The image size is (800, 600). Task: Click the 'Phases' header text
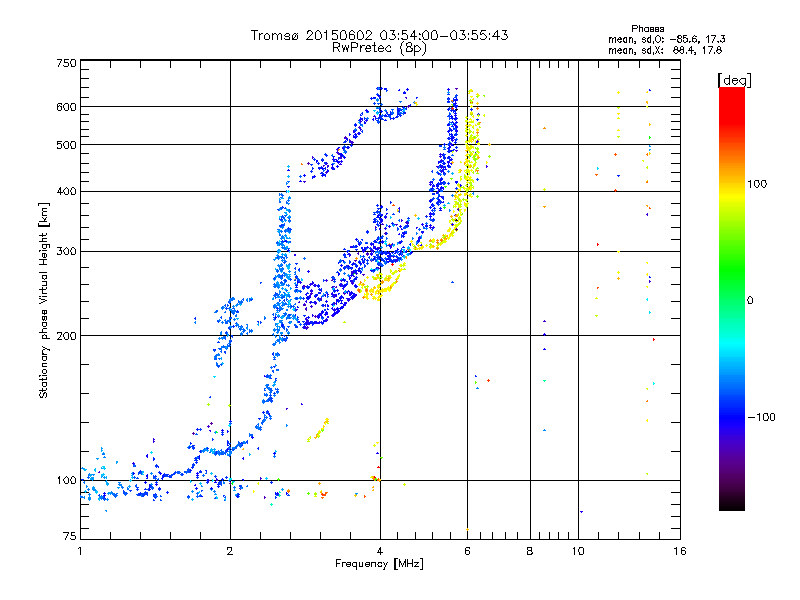[x=647, y=29]
